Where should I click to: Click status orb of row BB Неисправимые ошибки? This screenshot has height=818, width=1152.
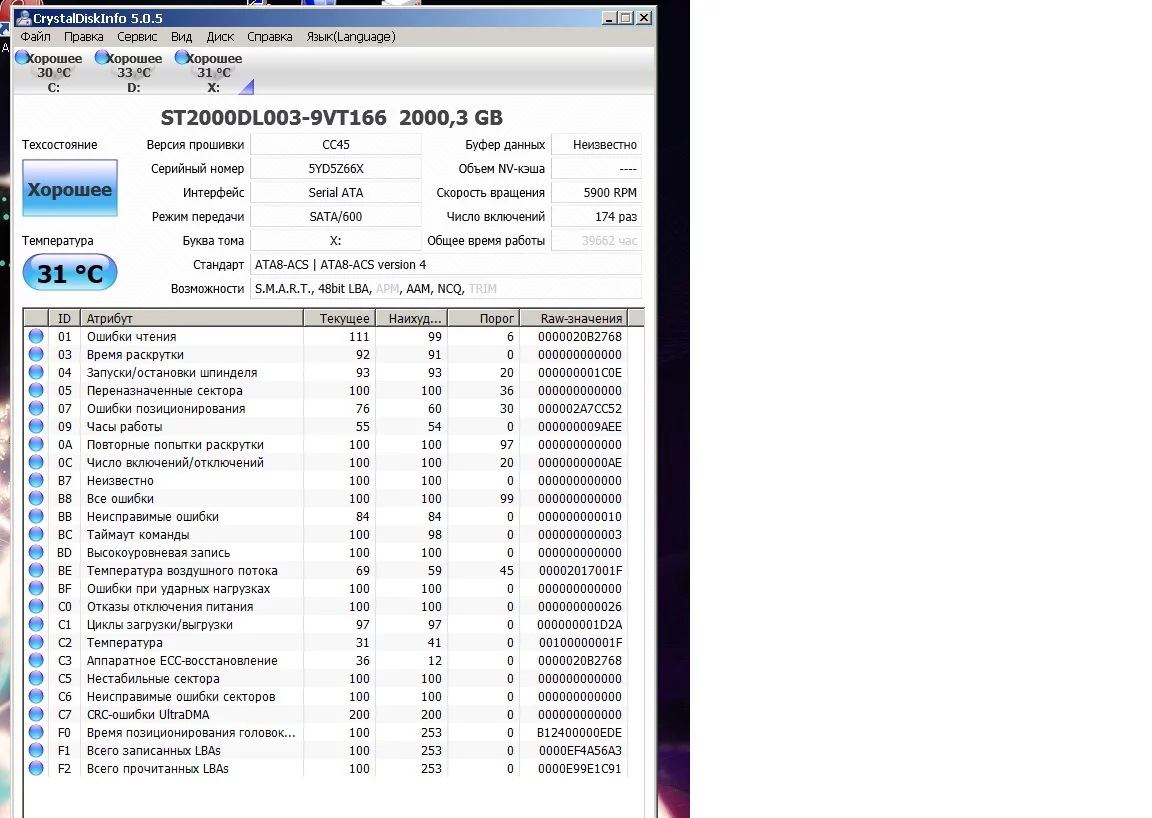pos(36,516)
